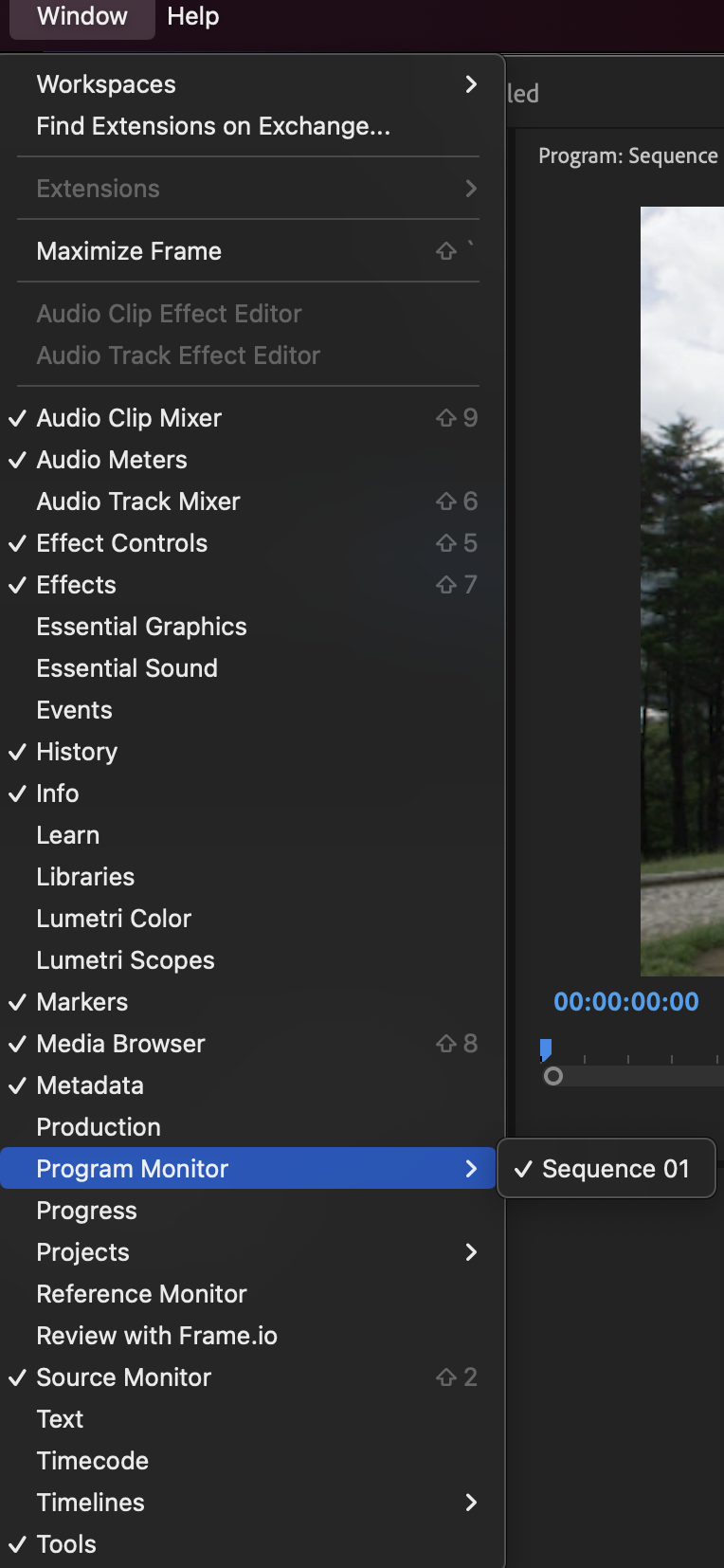This screenshot has width=724, height=1568.
Task: Click Find Extensions on Exchange
Action: tap(213, 126)
